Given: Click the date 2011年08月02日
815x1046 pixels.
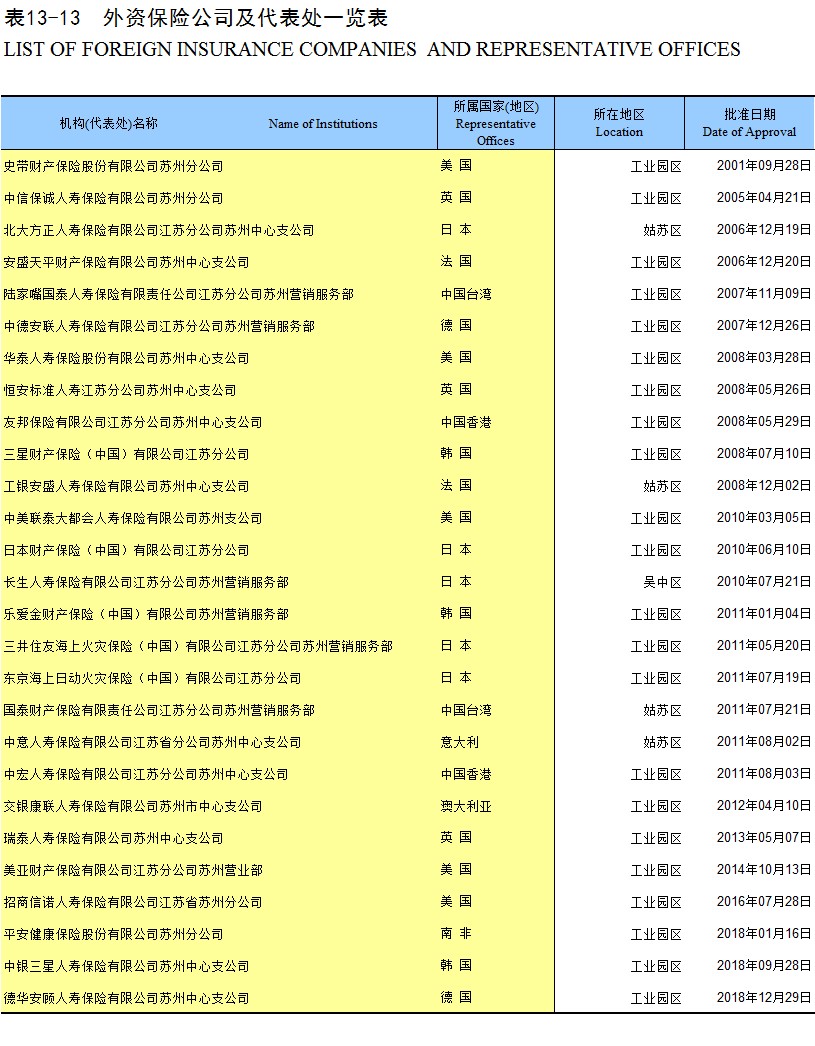Looking at the screenshot, I should (x=764, y=742).
